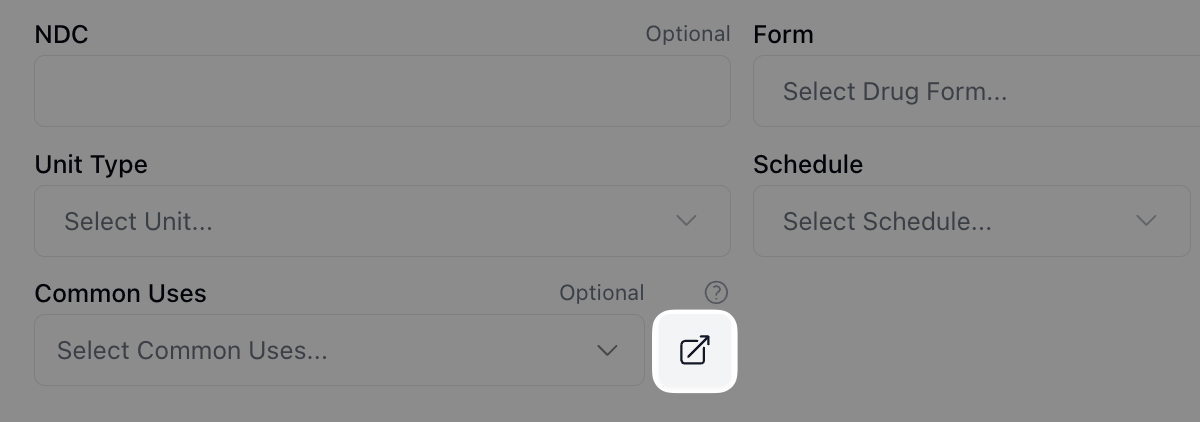
Task: Click the Schedule field's down arrow
Action: point(1146,221)
